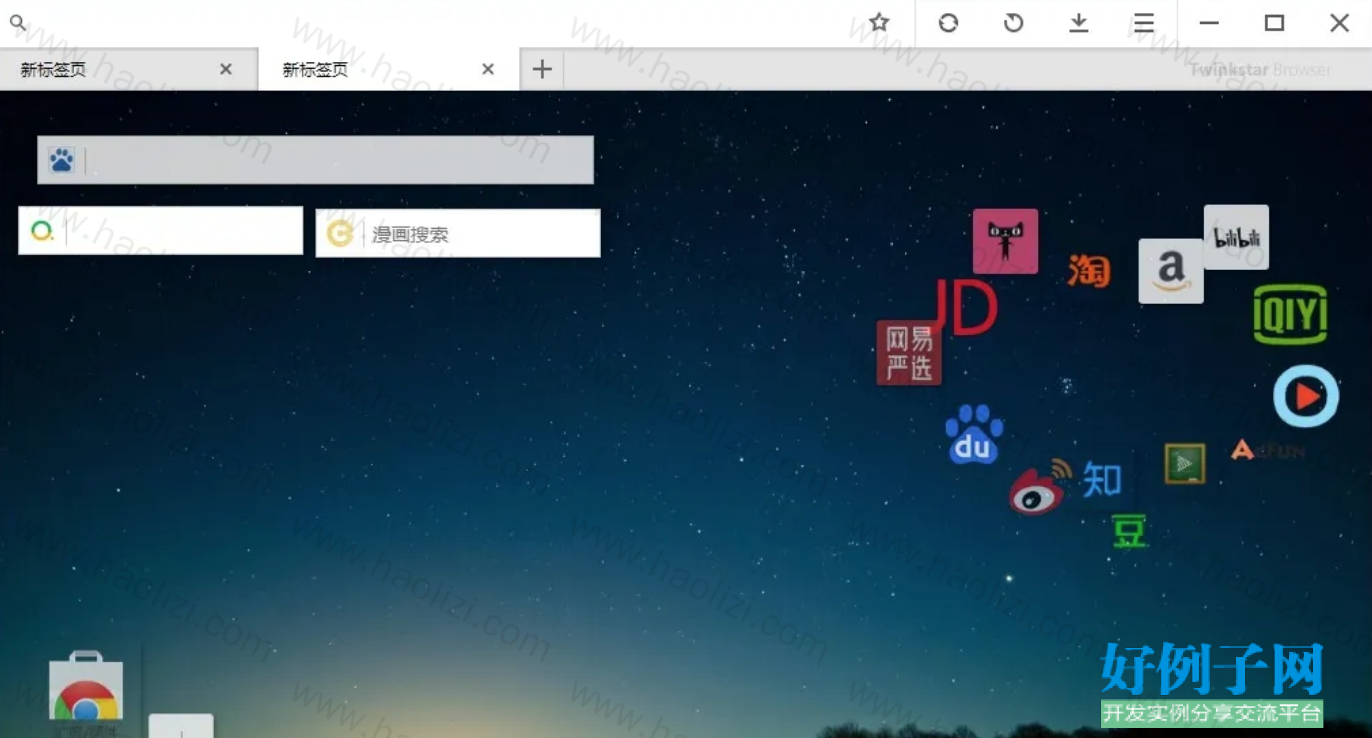Screen dimensions: 1372x738
Task: Close the inactive grey 新标签页 tab
Action: point(226,69)
